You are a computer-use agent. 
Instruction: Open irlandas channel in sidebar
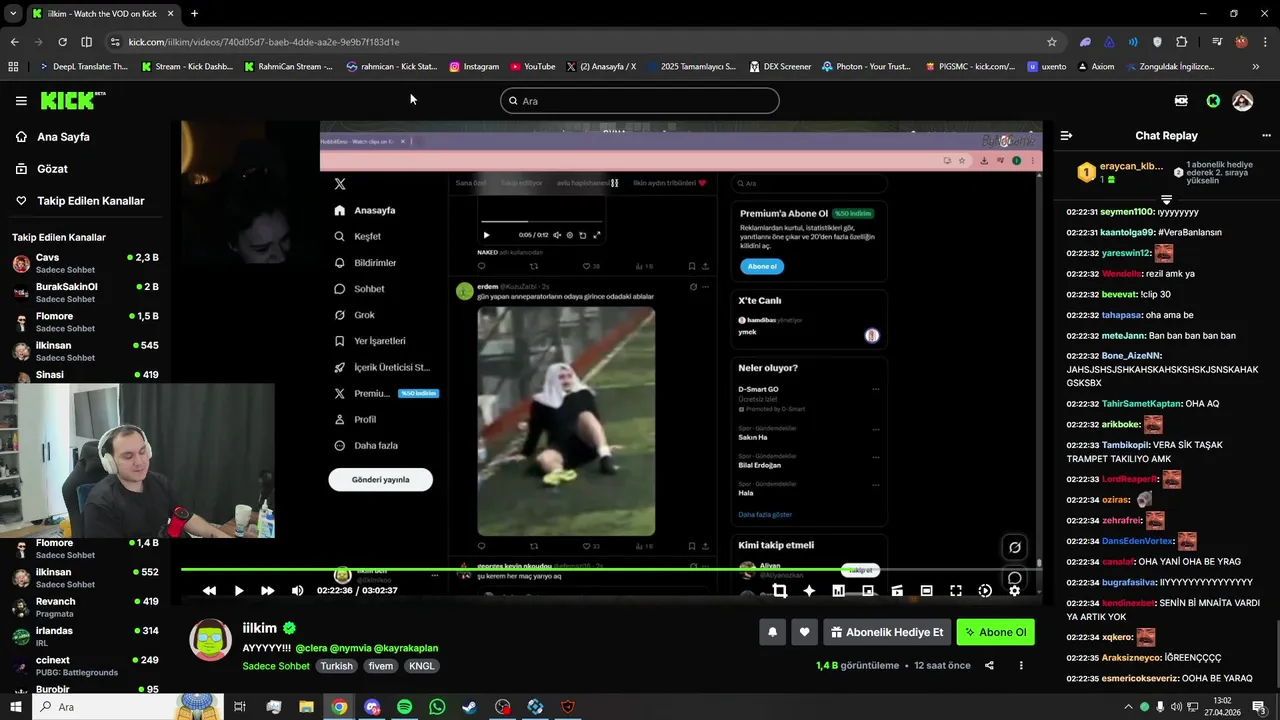pyautogui.click(x=85, y=636)
